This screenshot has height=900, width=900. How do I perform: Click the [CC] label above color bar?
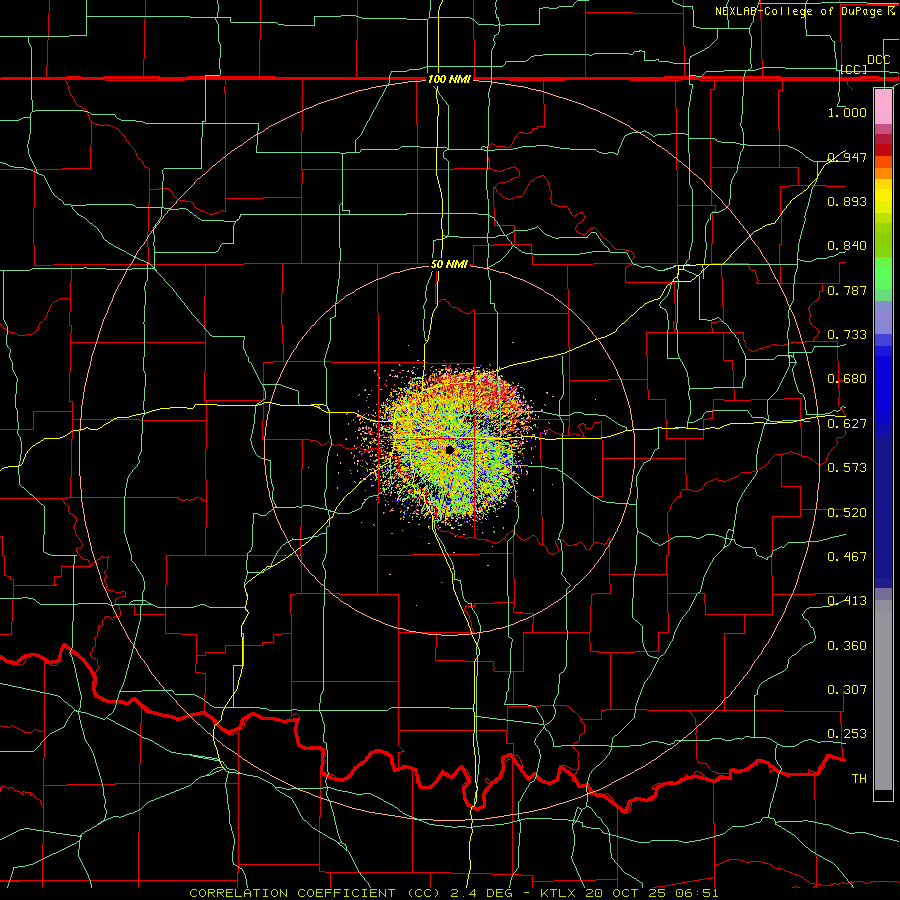(x=854, y=69)
